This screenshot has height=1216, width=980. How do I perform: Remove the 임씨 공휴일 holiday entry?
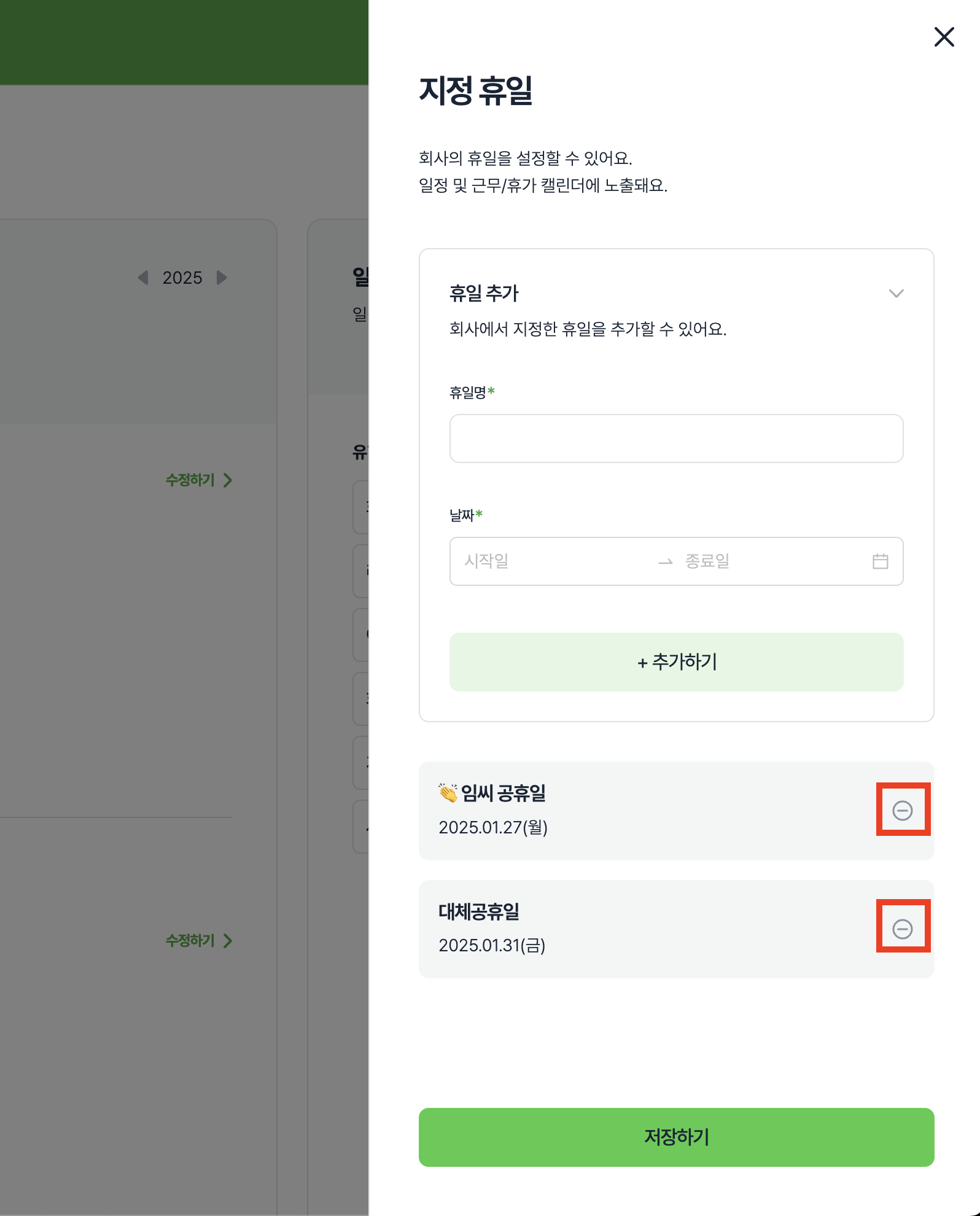click(902, 811)
